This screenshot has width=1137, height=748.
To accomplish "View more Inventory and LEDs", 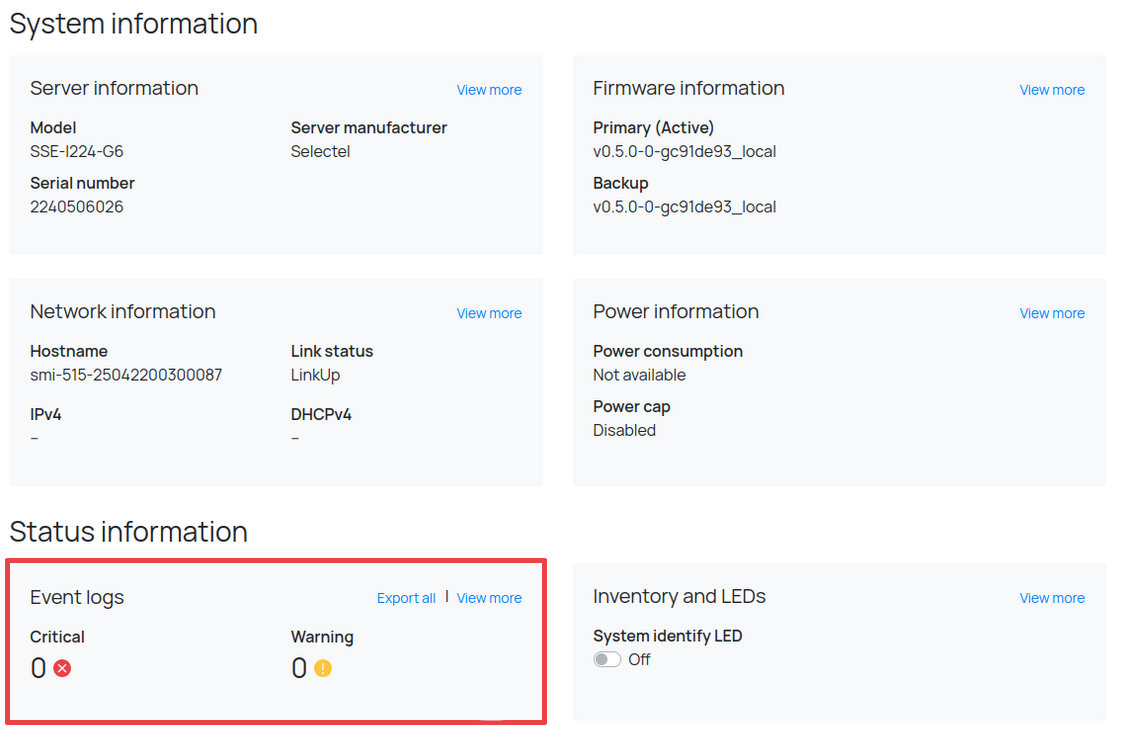I will coord(1052,598).
